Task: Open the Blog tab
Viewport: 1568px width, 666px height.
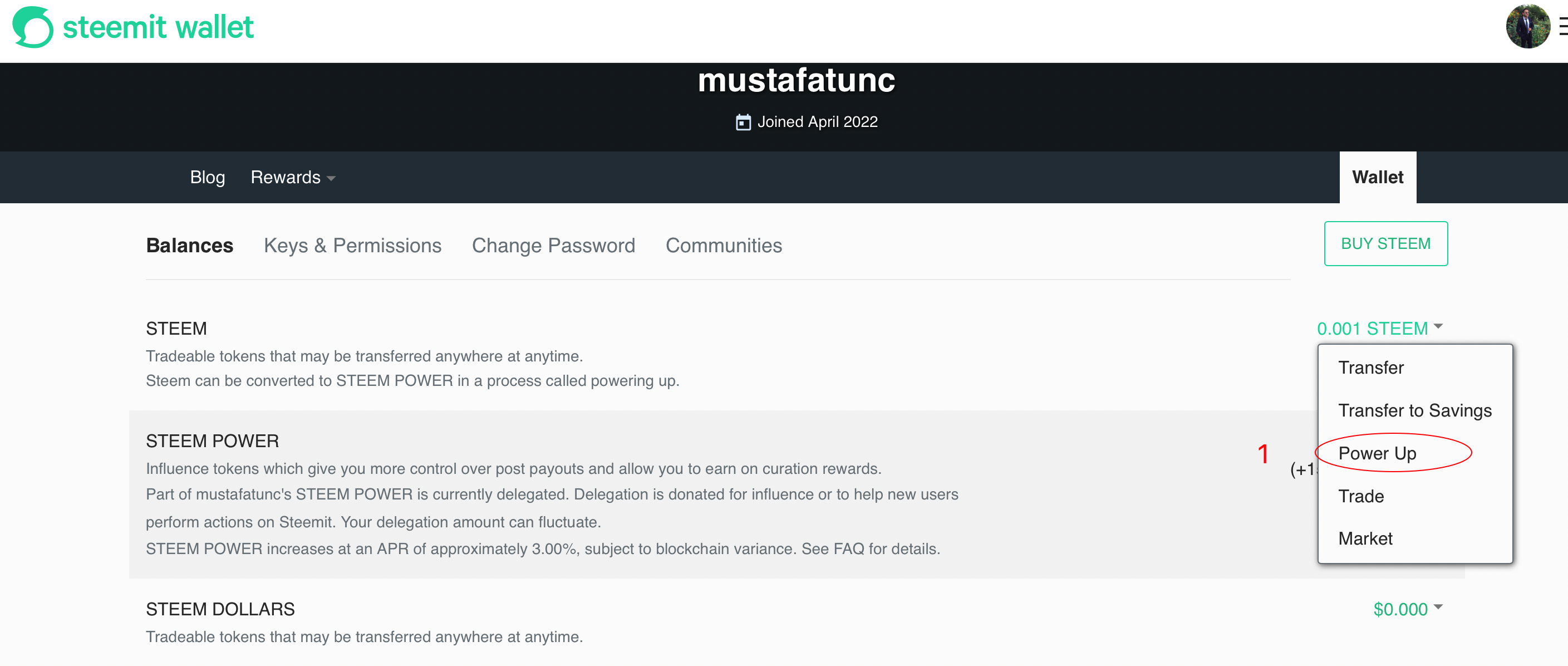Action: [207, 177]
